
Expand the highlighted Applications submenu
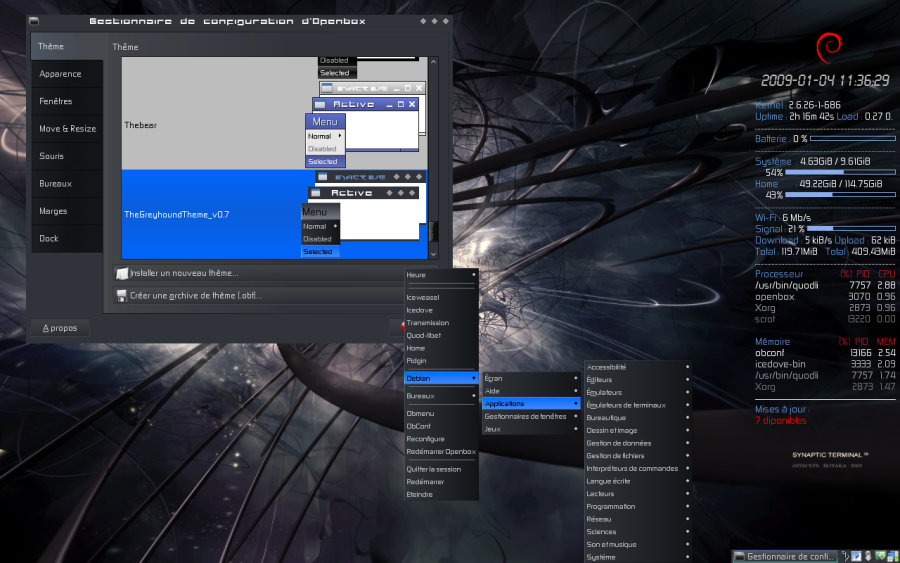point(531,403)
